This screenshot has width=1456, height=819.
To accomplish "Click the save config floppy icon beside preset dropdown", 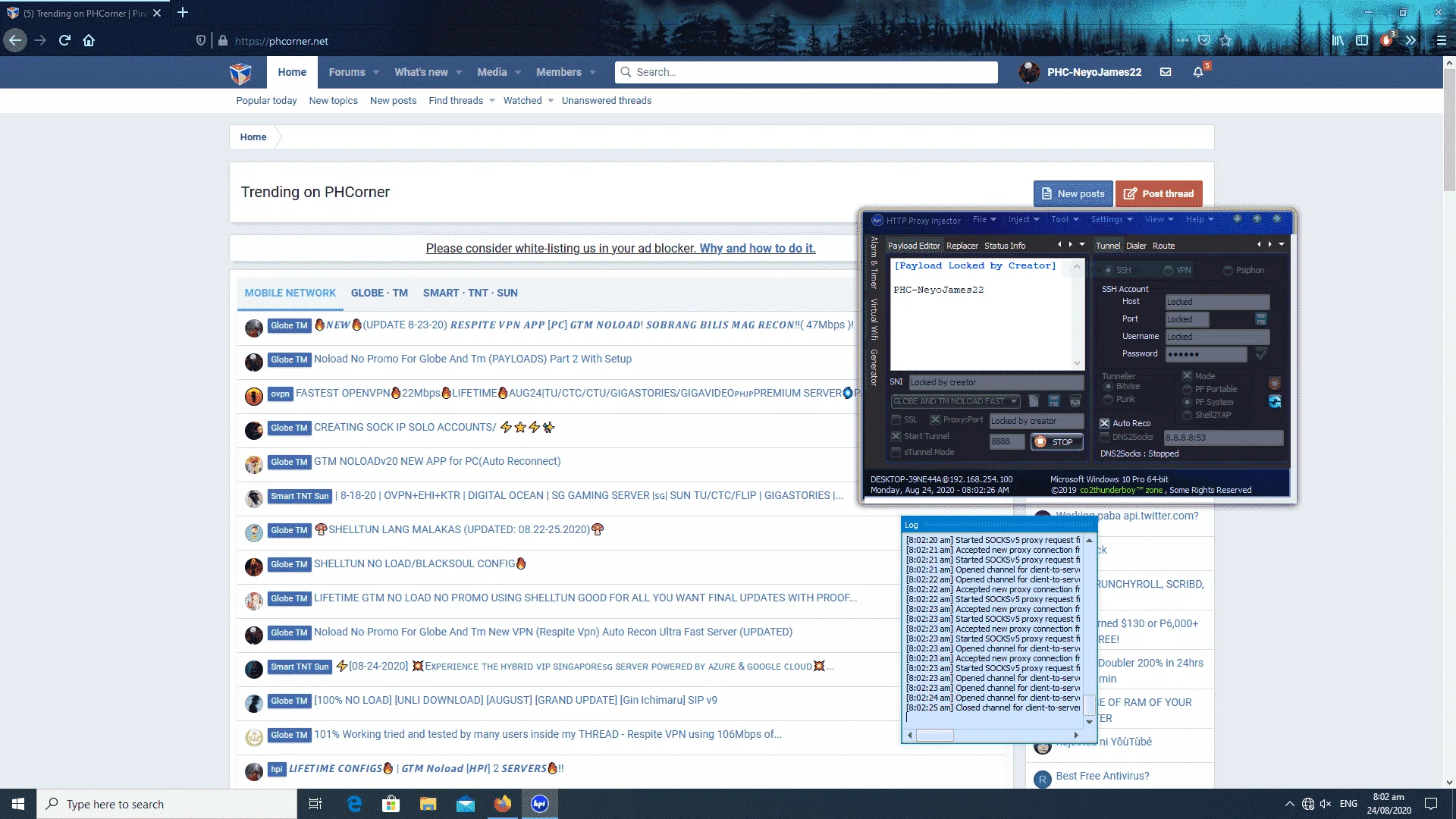I will point(1054,400).
